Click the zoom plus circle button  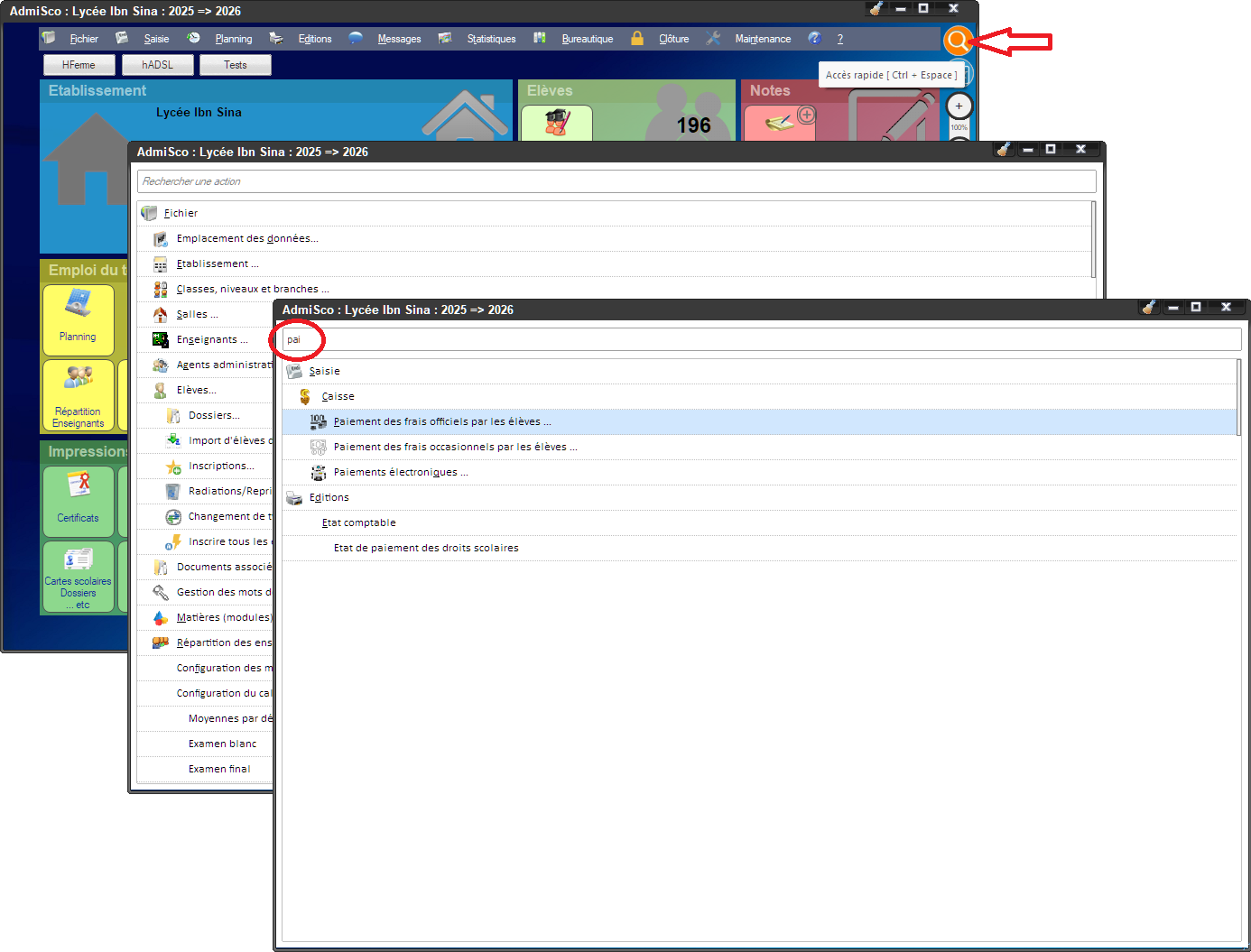959,106
